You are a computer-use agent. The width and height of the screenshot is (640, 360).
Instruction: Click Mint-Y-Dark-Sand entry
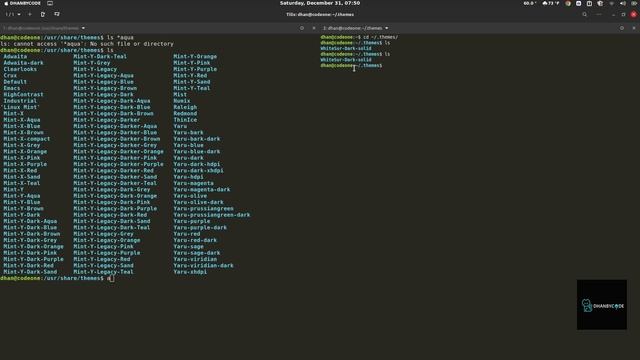coord(30,271)
